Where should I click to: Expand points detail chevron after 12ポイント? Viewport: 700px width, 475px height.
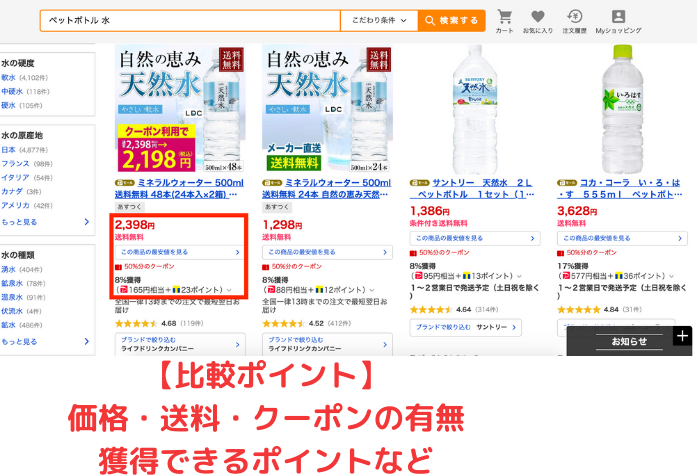coord(372,290)
